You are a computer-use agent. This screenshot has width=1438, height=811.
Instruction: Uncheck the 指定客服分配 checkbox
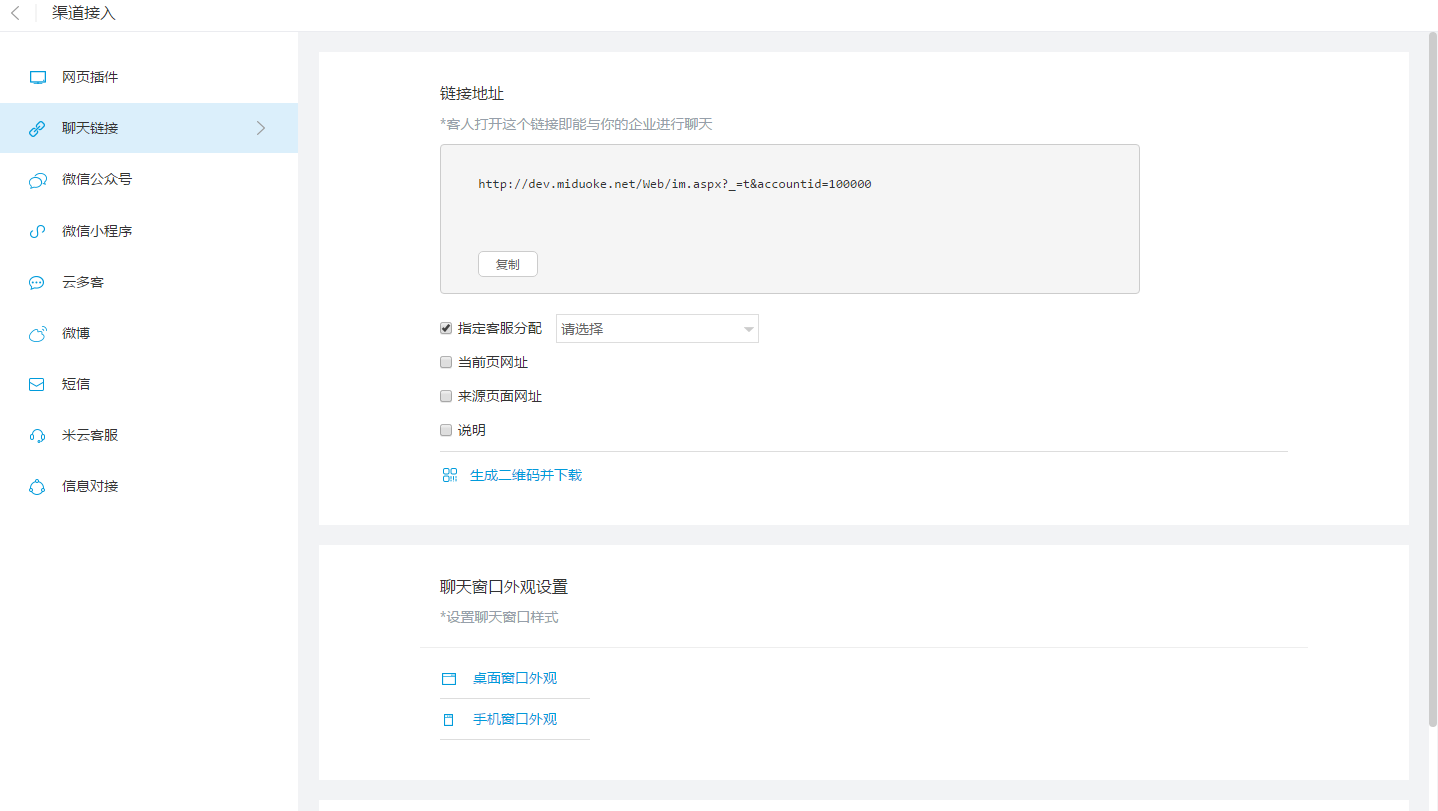pyautogui.click(x=446, y=328)
